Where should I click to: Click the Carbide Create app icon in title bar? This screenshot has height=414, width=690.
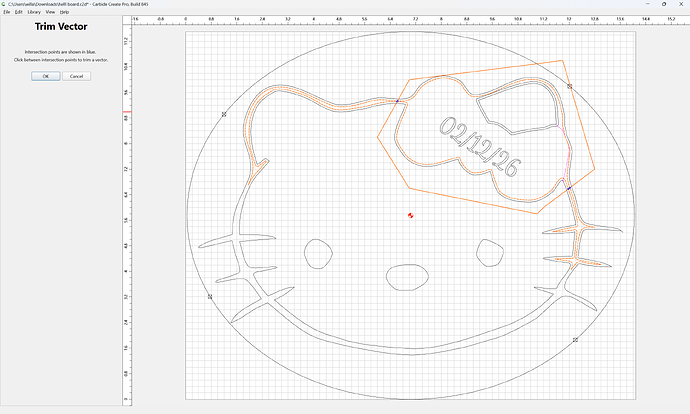[4, 4]
